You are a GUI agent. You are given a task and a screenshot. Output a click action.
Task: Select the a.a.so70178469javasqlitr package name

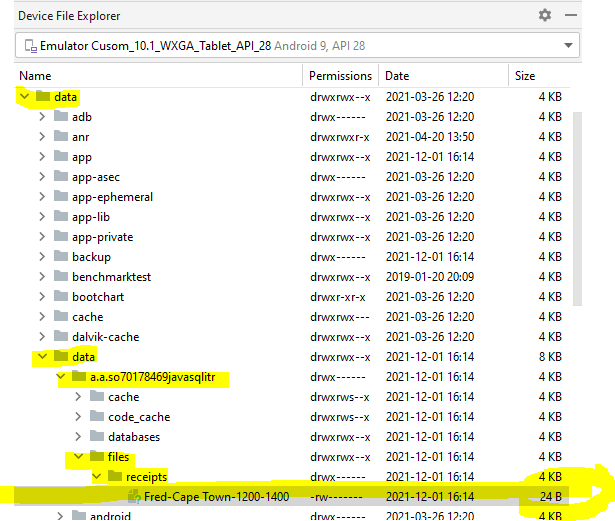point(153,377)
